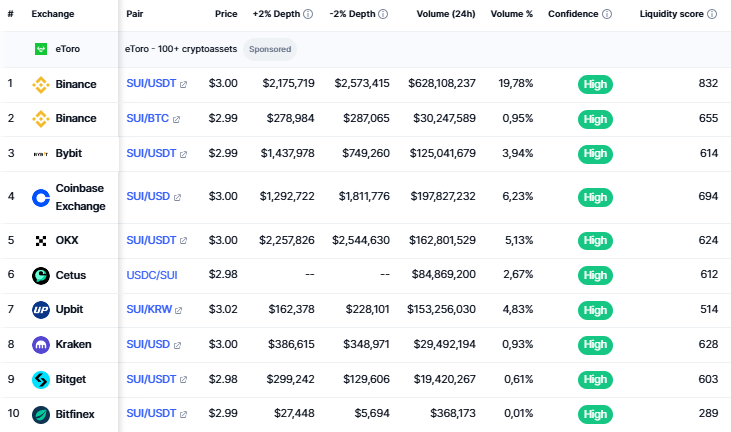
Task: Click the Coinbase Exchange logo icon
Action: [41, 198]
